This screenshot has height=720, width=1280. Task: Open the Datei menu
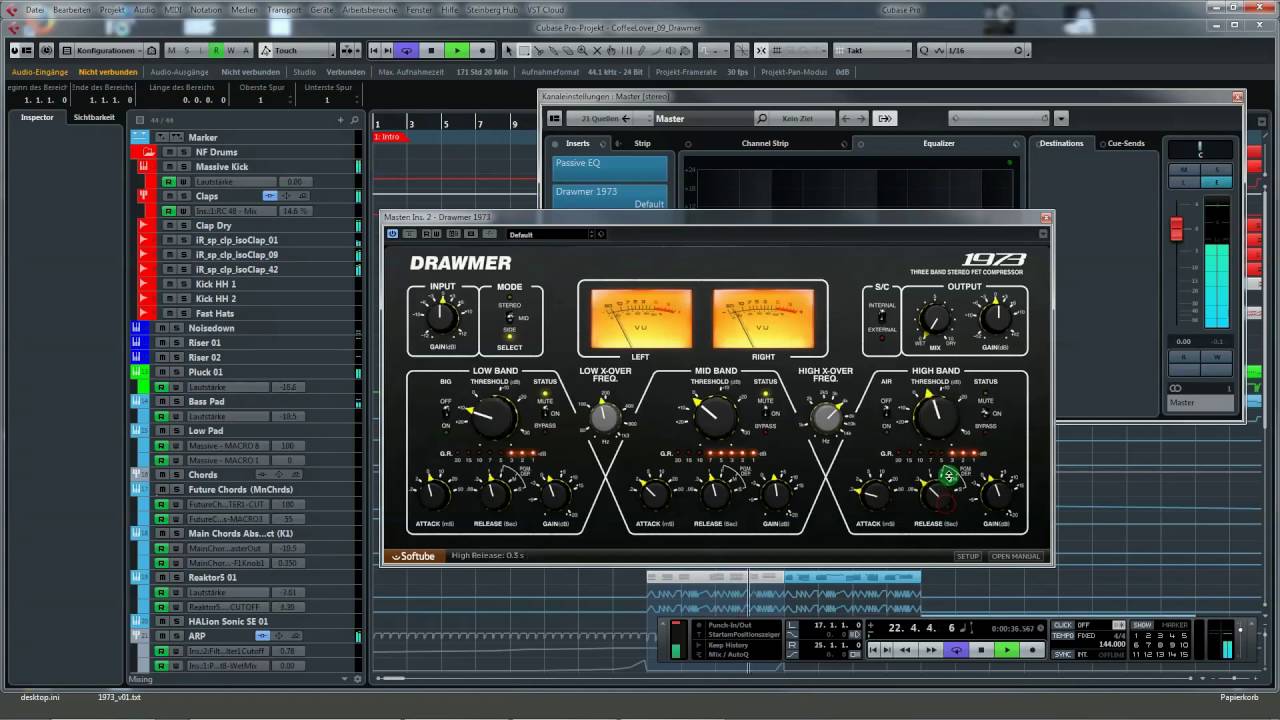coord(35,9)
